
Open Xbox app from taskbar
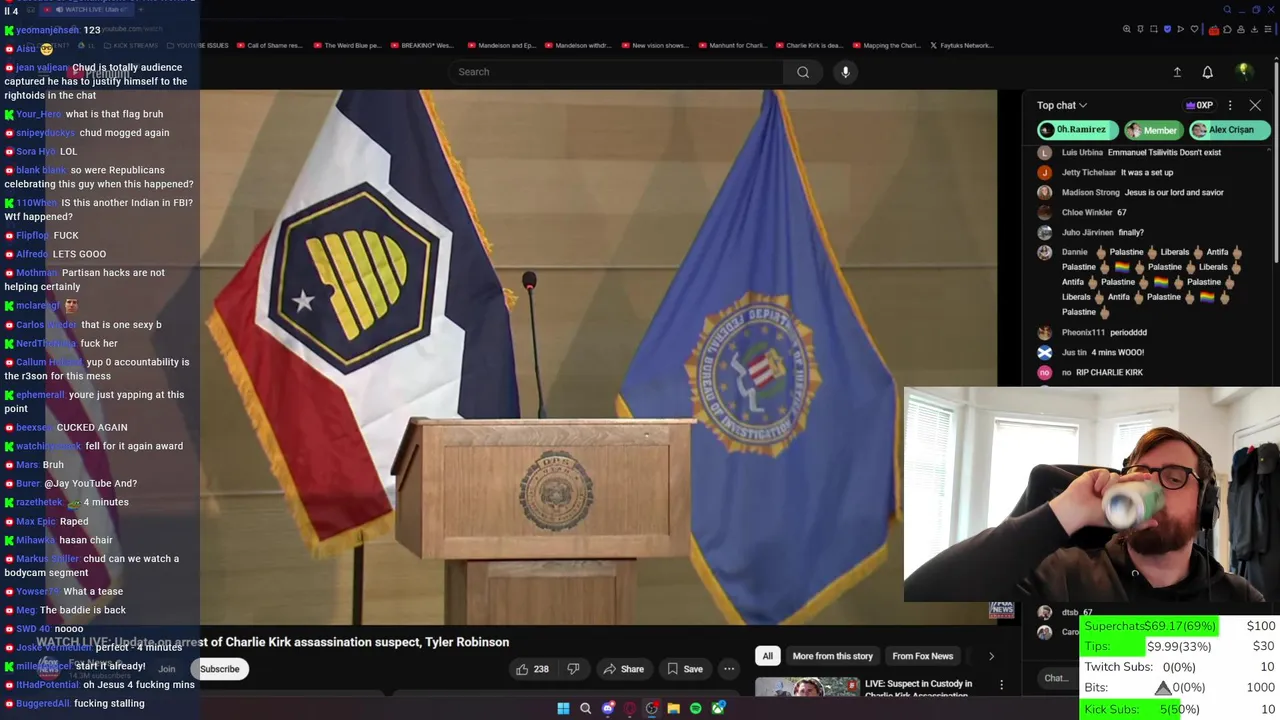pyautogui.click(x=717, y=708)
